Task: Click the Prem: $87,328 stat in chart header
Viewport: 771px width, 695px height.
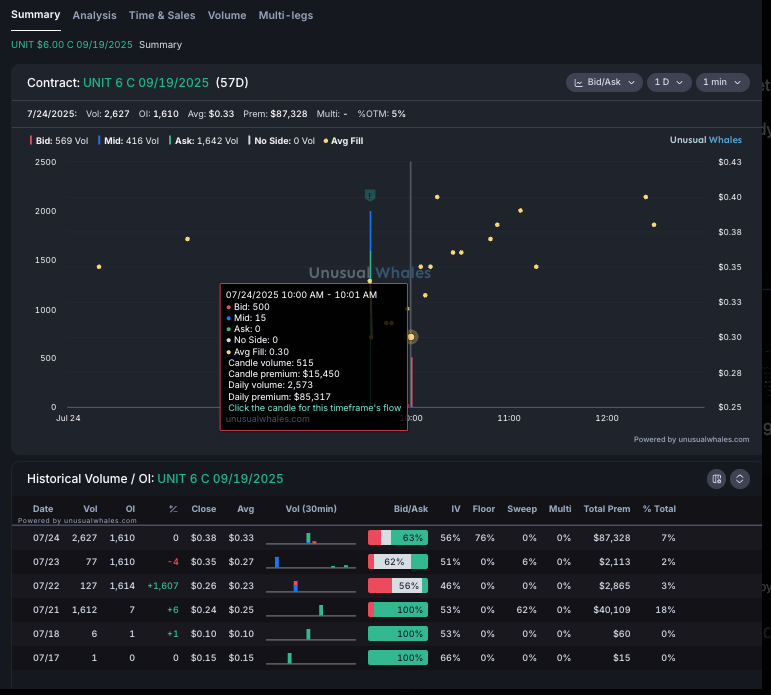Action: tap(275, 114)
